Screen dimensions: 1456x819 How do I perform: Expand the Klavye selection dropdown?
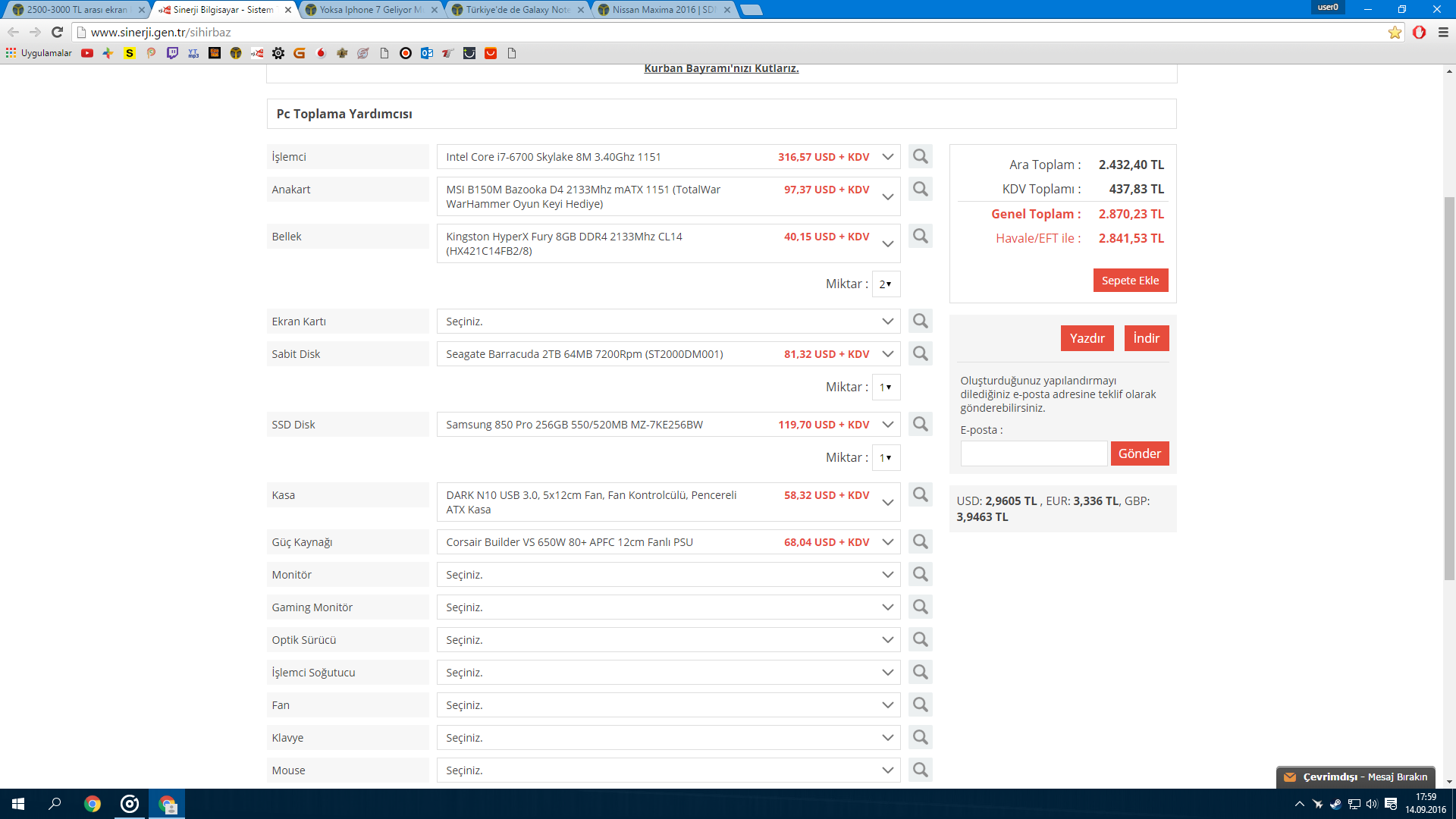click(667, 737)
